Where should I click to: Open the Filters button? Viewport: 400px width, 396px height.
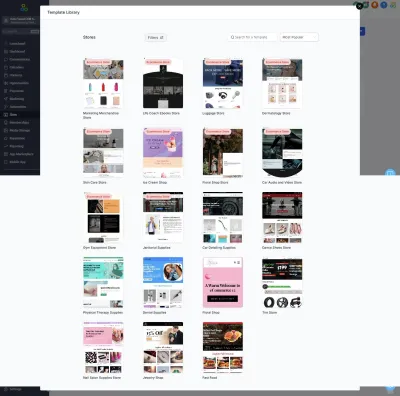click(x=155, y=38)
